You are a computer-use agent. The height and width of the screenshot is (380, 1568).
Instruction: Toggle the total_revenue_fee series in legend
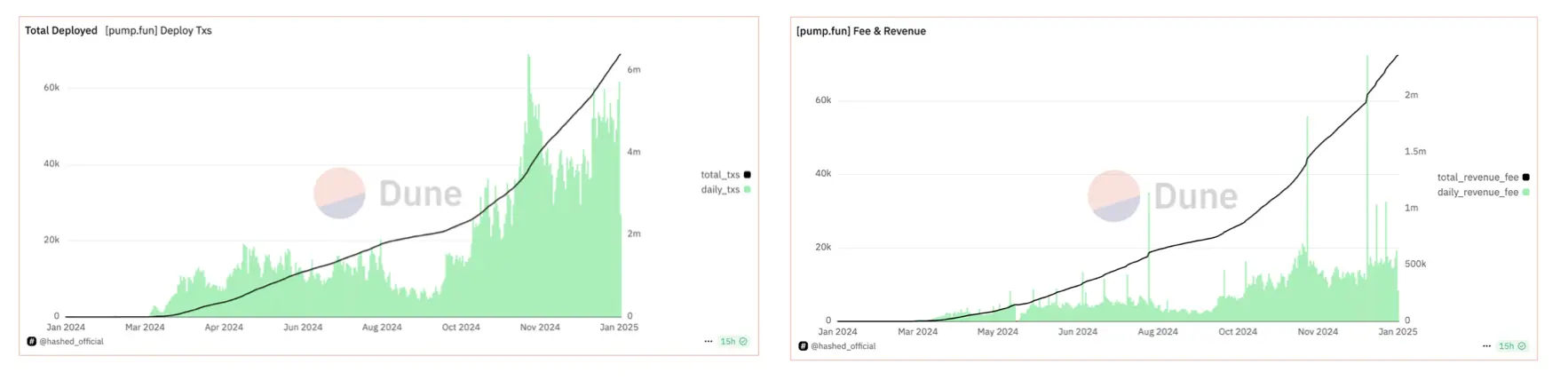[x=1477, y=178]
